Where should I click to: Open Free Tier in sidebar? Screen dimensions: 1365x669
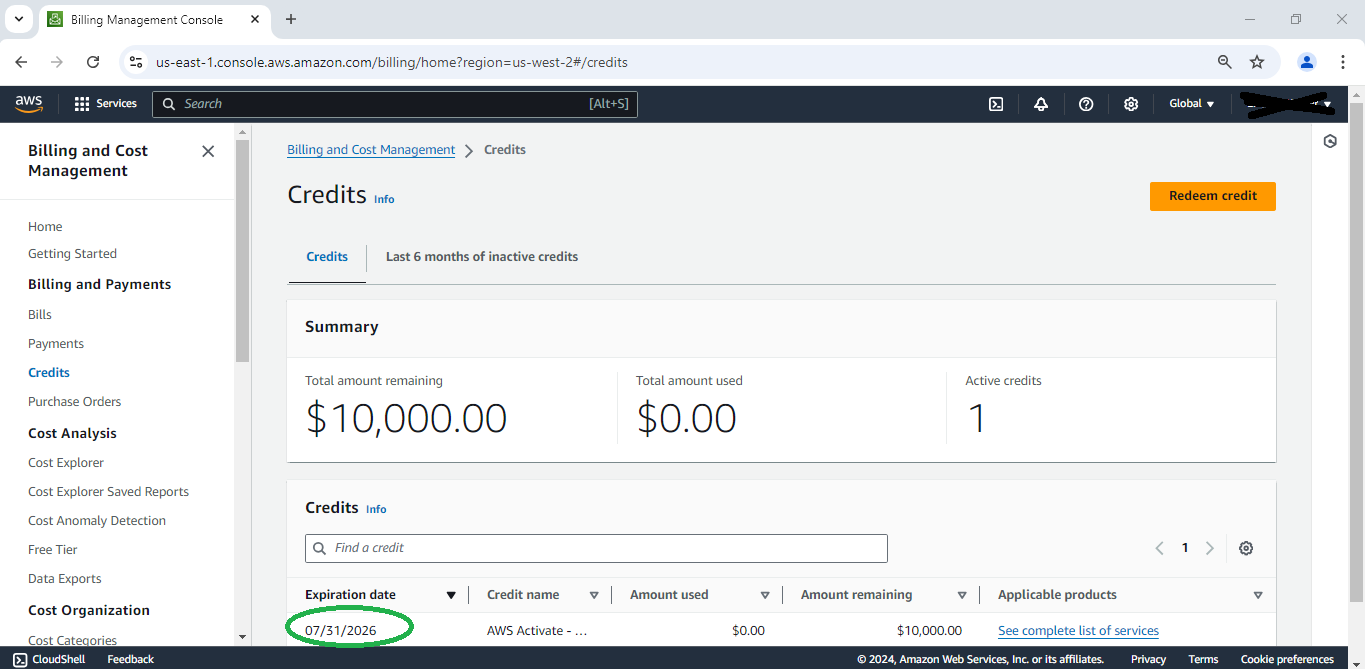point(53,549)
